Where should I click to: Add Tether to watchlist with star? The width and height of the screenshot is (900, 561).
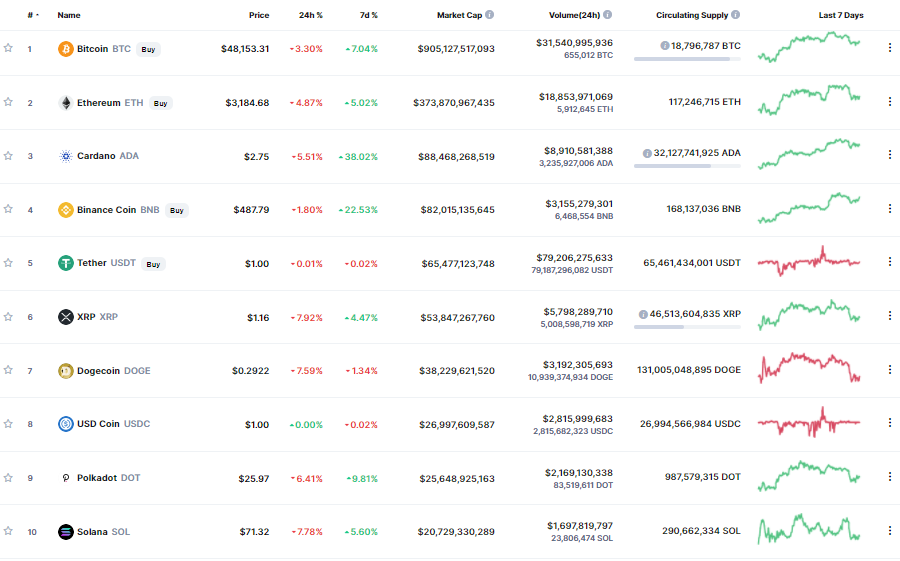coord(8,263)
